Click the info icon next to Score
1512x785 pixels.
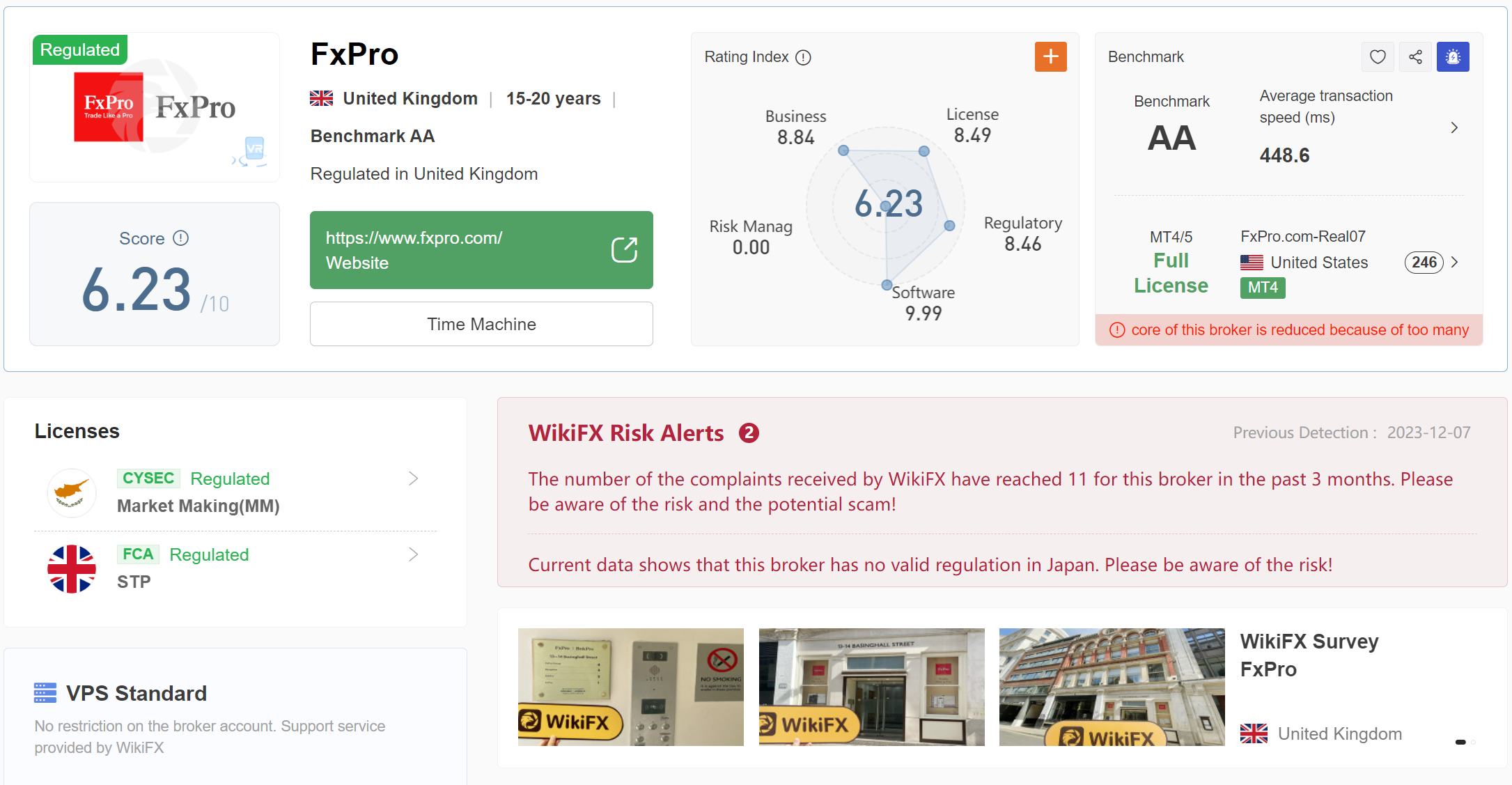180,238
